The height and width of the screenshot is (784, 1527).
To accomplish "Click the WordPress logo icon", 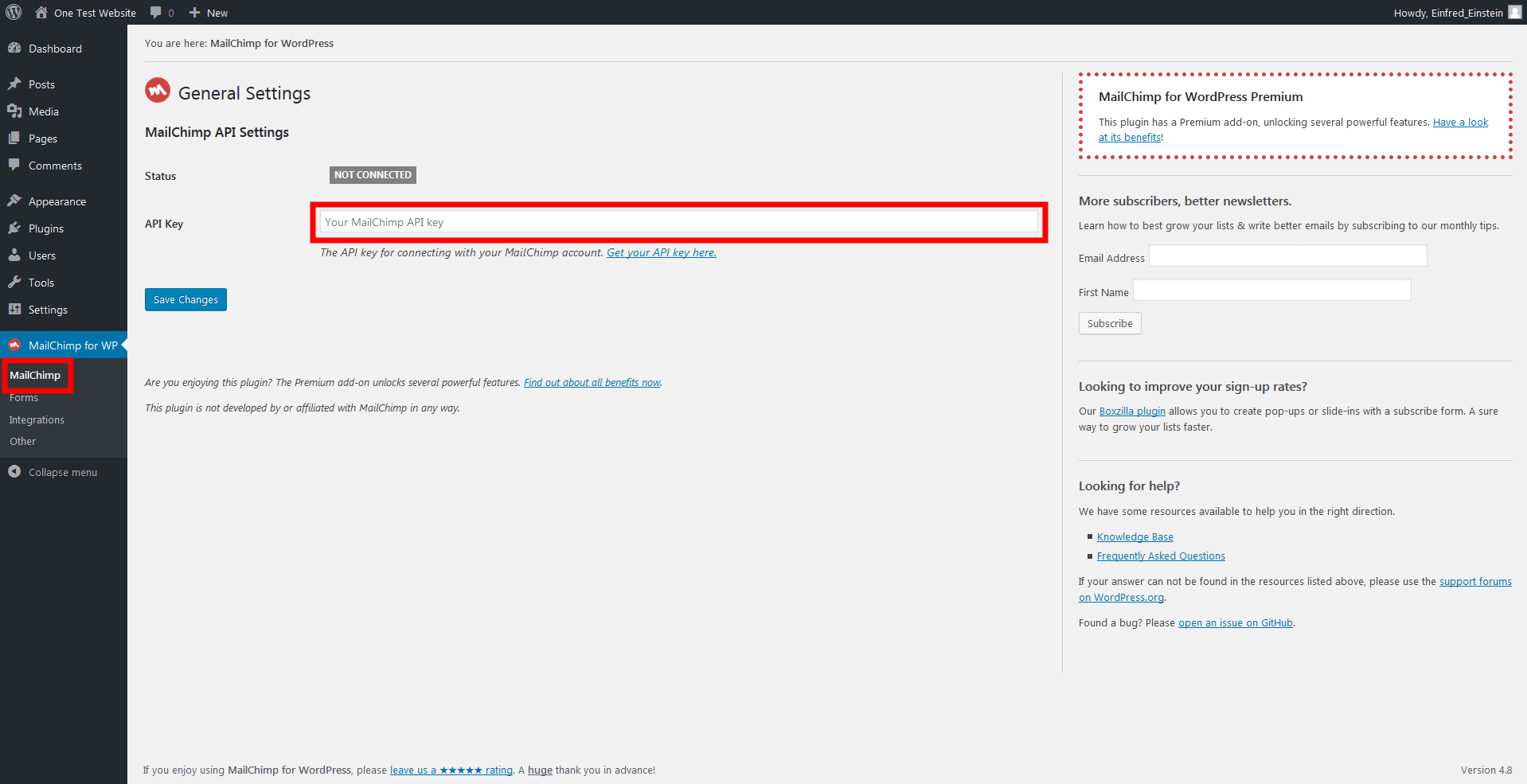I will click(14, 12).
